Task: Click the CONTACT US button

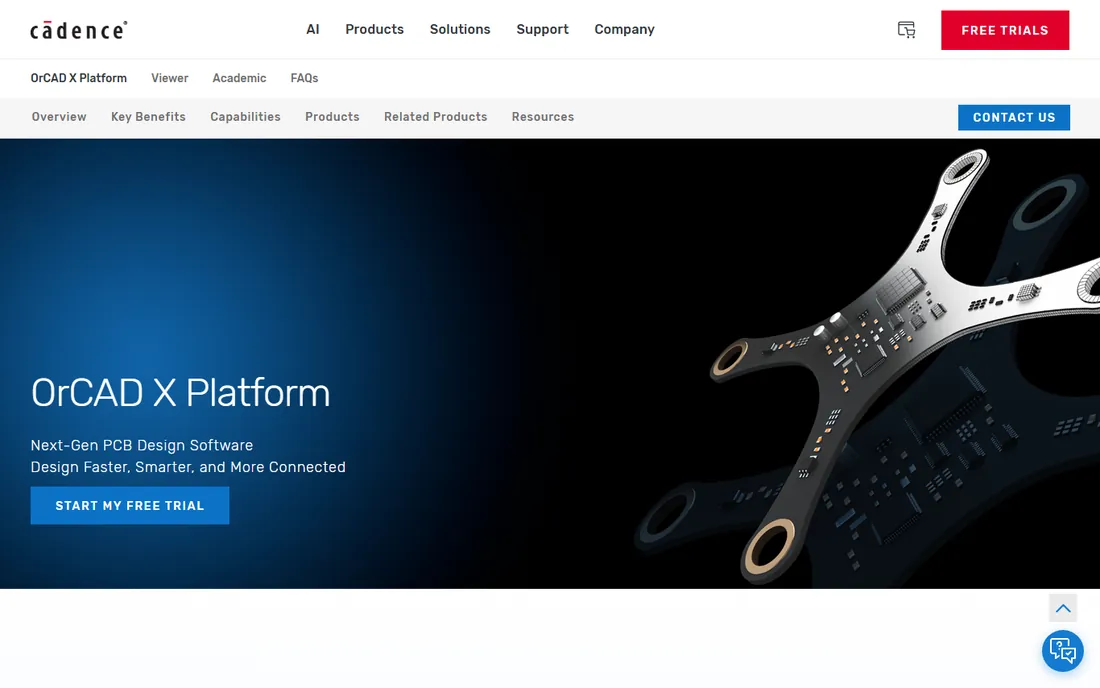Action: tap(1014, 117)
